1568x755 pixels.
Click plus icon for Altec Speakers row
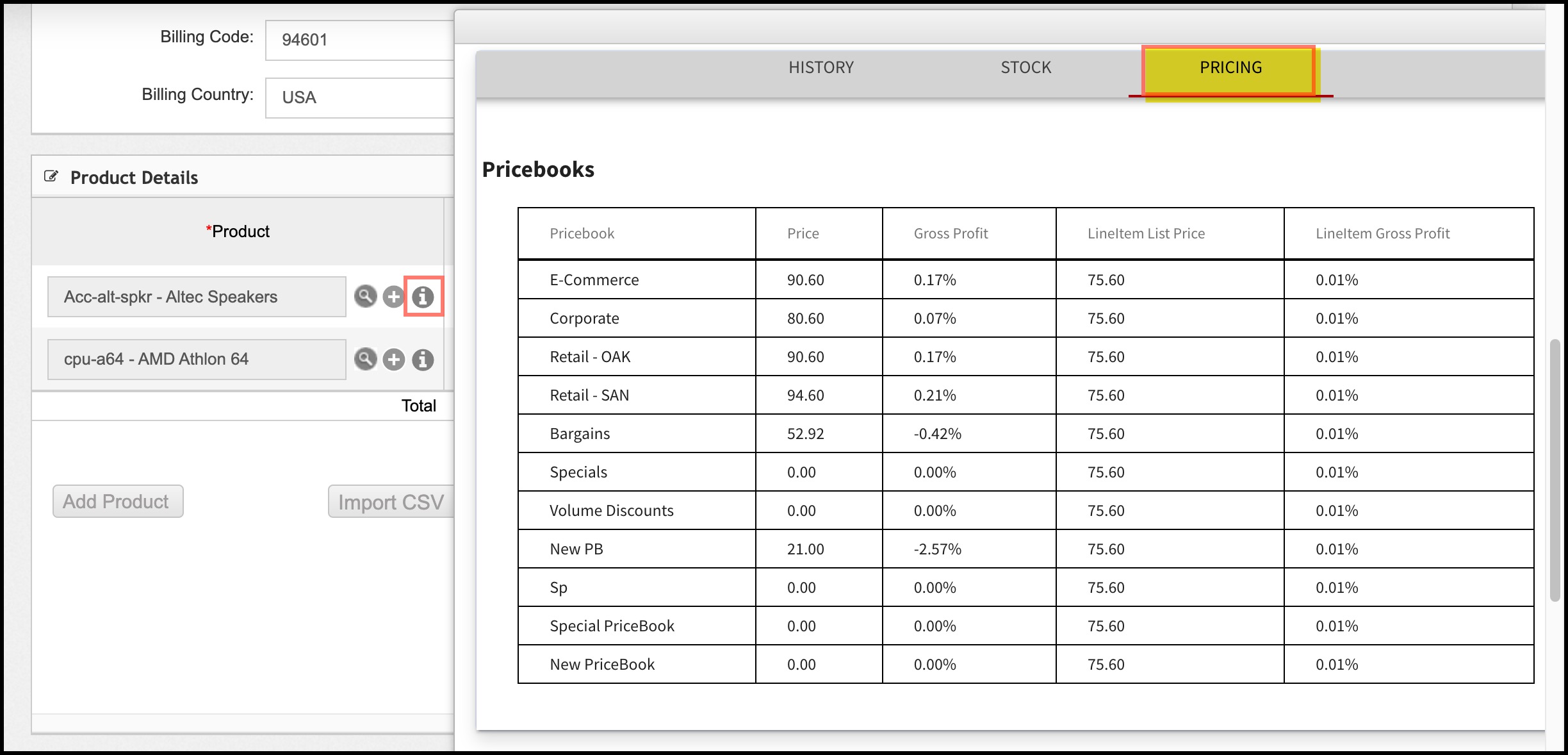[393, 297]
